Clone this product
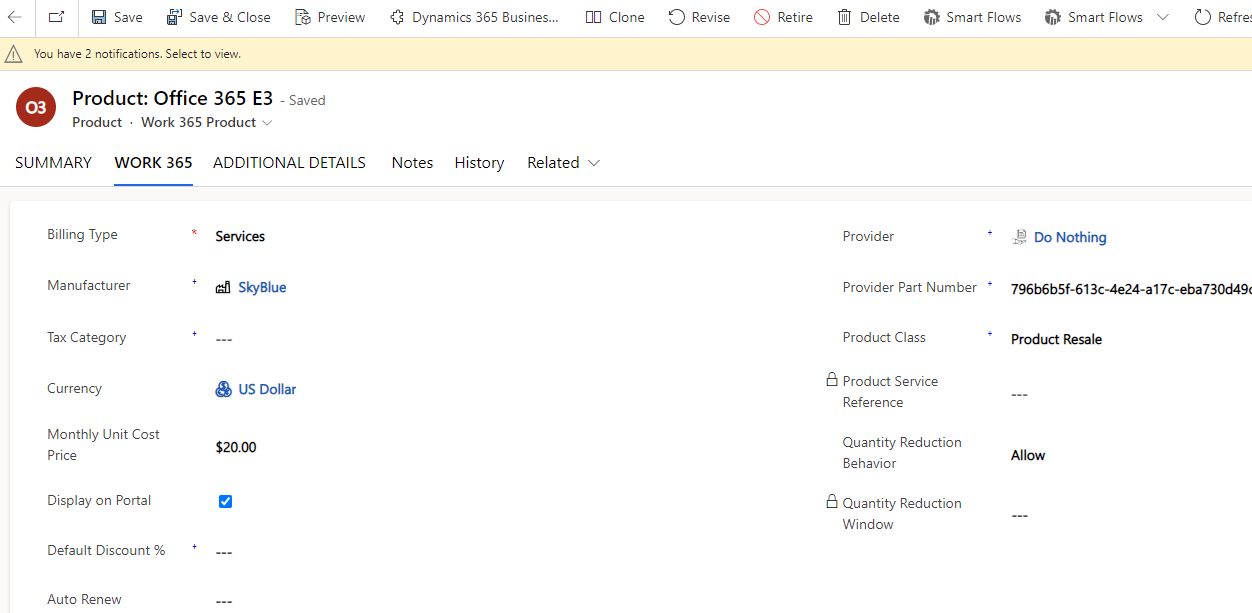This screenshot has width=1252, height=613. tap(615, 17)
